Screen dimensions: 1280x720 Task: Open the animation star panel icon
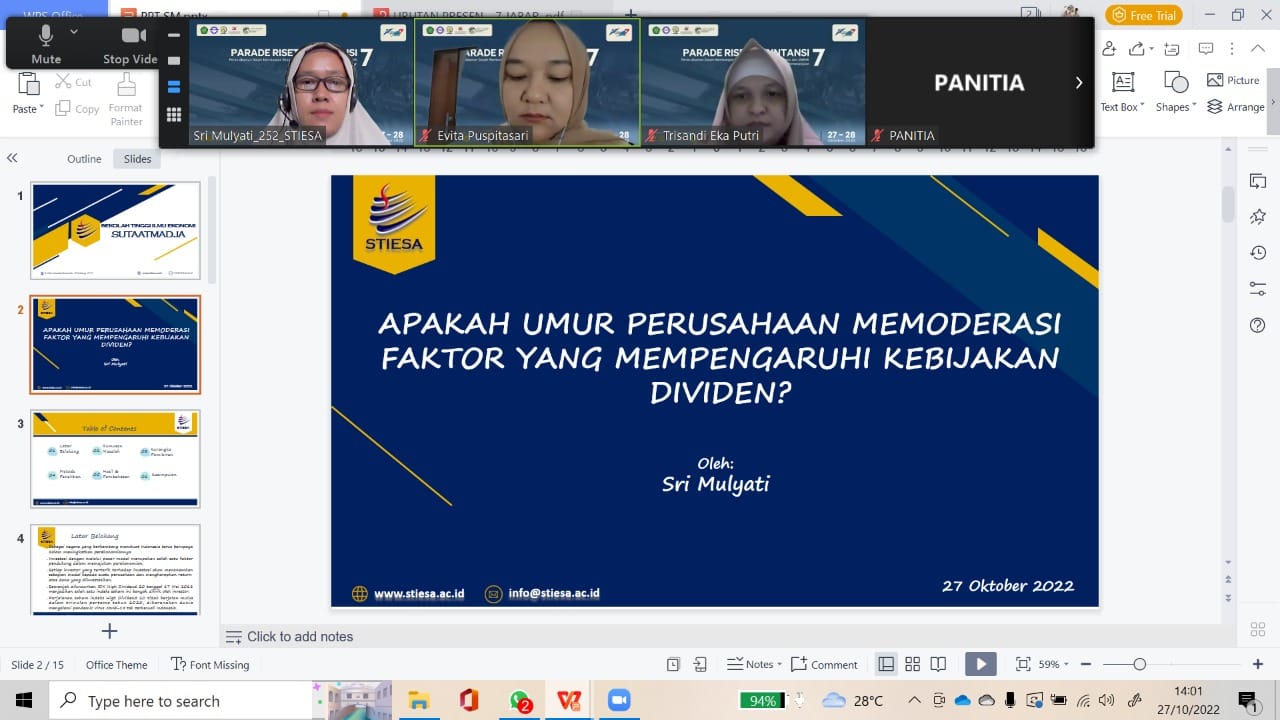point(1258,216)
